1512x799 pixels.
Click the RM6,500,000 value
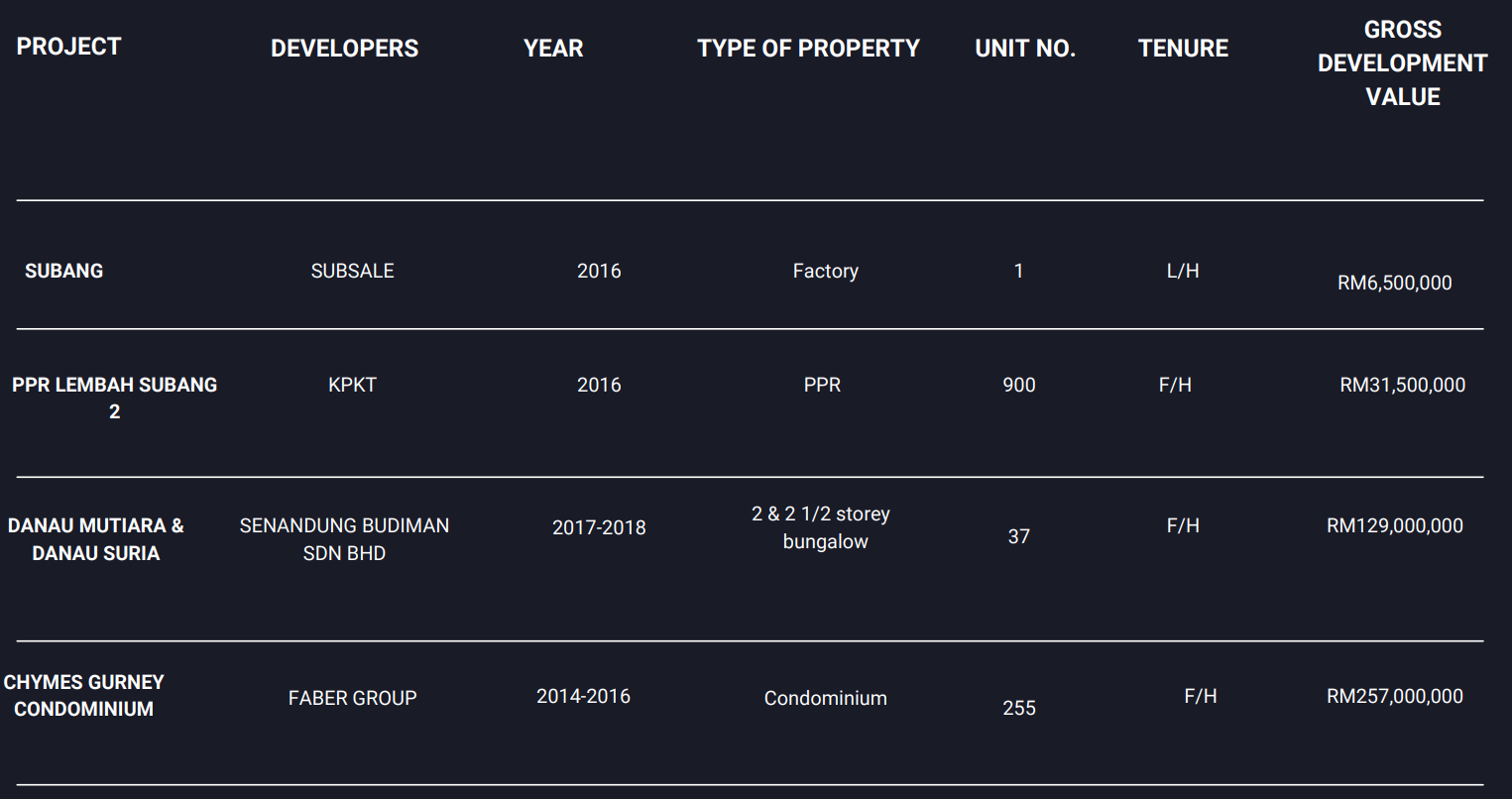[x=1394, y=283]
